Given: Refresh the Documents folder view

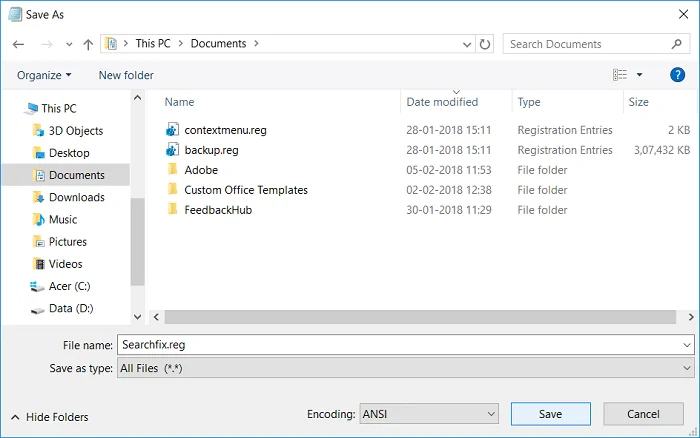Looking at the screenshot, I should pos(484,44).
